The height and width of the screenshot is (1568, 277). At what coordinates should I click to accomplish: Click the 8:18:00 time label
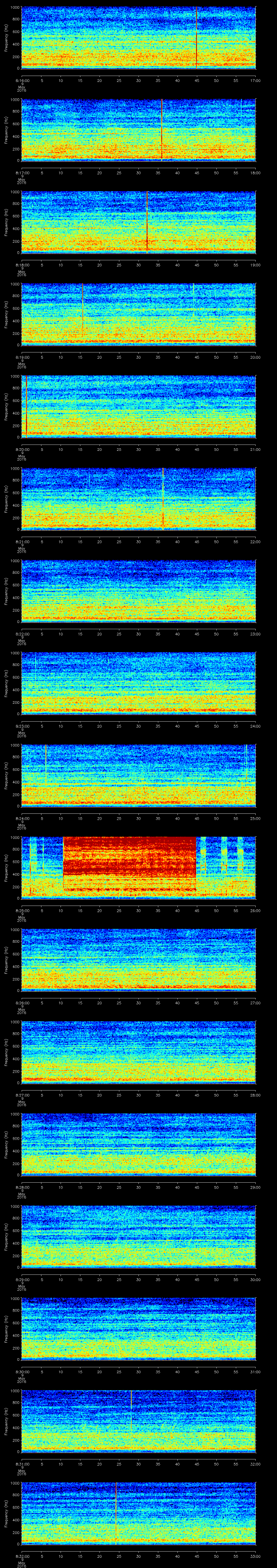pyautogui.click(x=22, y=265)
